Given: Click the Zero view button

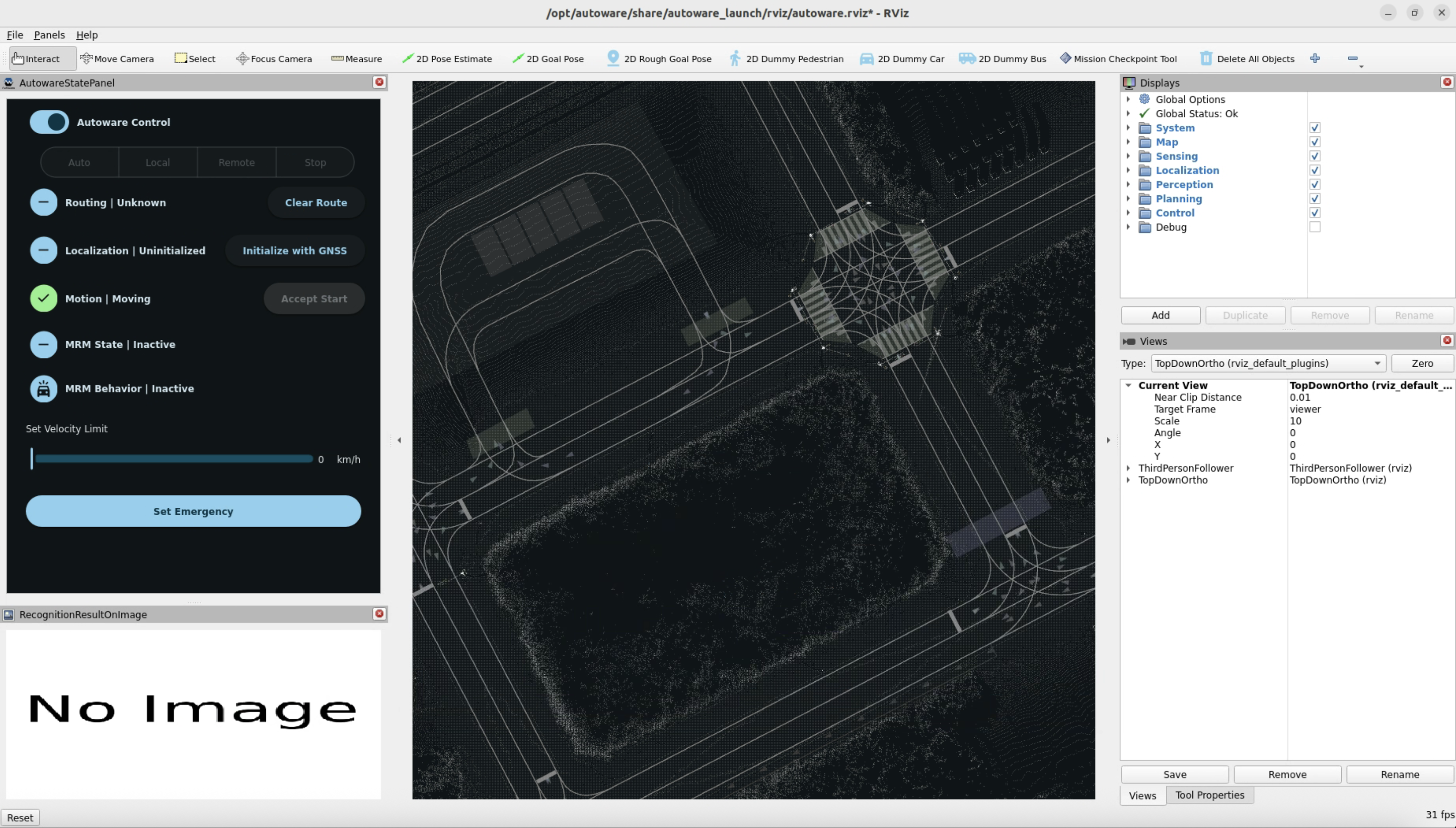Looking at the screenshot, I should pos(1422,363).
